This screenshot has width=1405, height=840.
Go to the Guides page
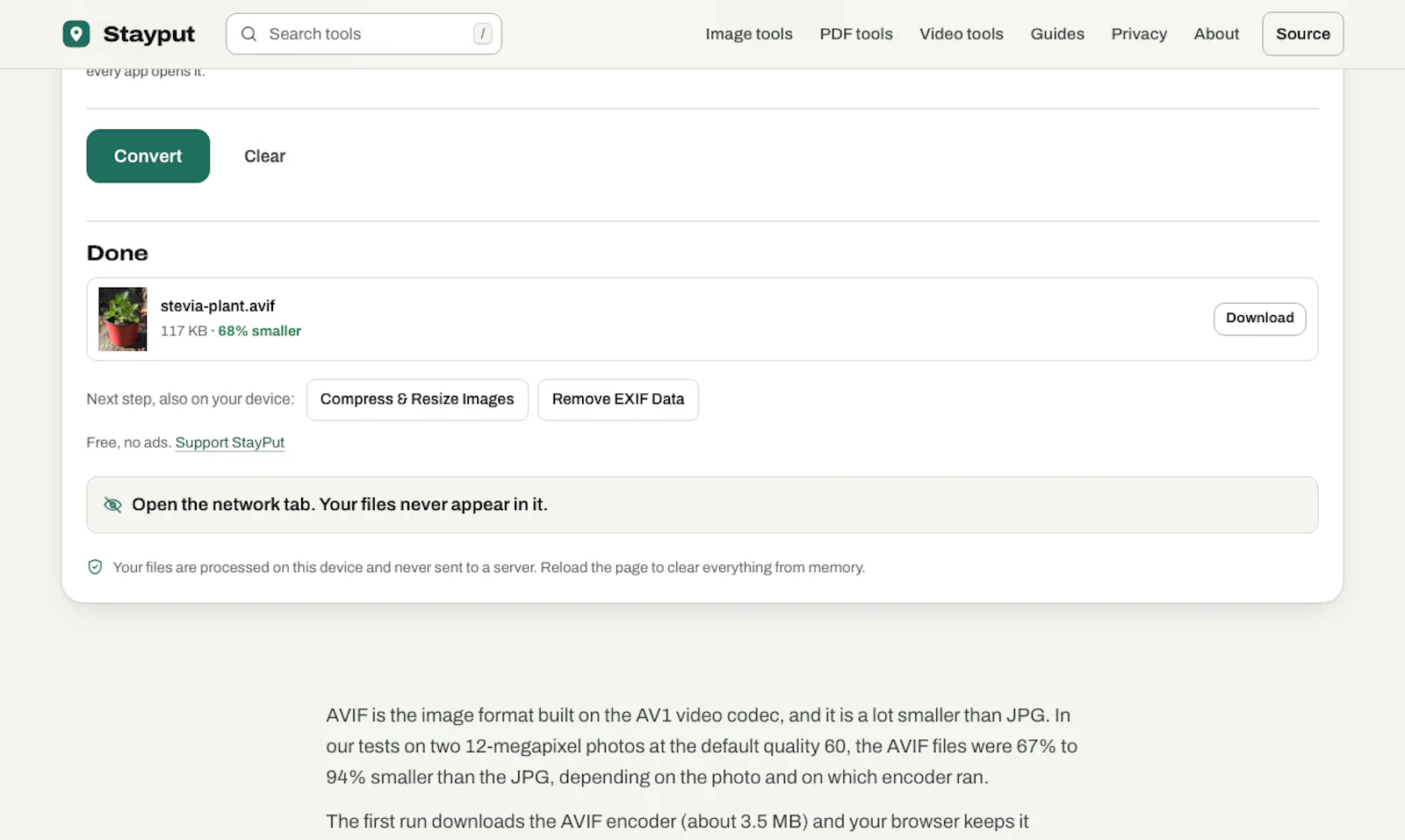[1057, 34]
